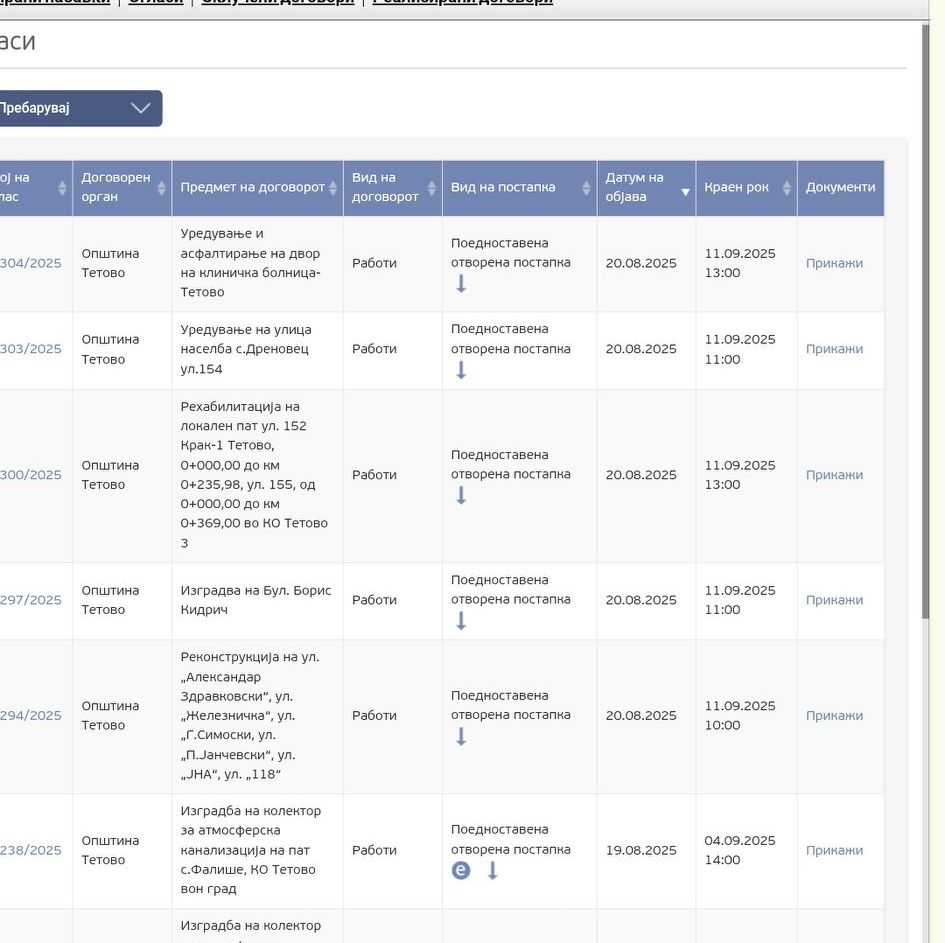Viewport: 945px width, 943px height.
Task: Click Општина Тетово in row 294/2025
Action: [x=110, y=715]
